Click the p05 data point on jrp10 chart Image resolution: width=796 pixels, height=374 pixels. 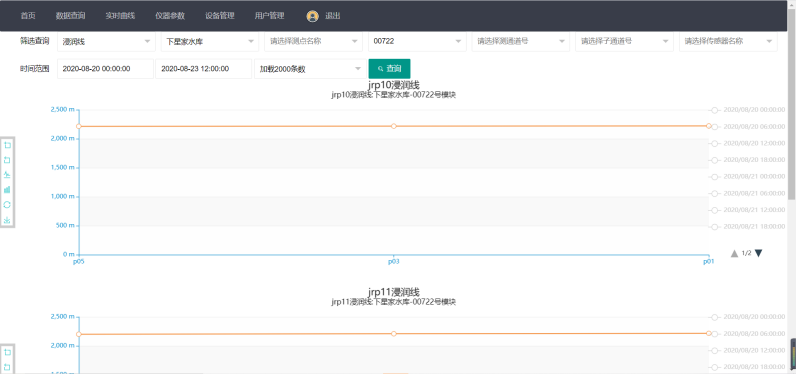click(x=79, y=126)
